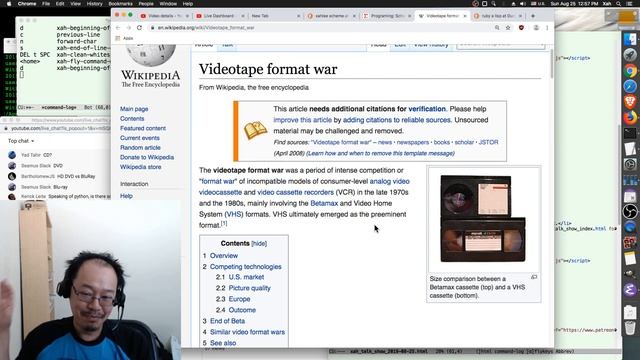Click the Wikipedia globe logo

151,55
